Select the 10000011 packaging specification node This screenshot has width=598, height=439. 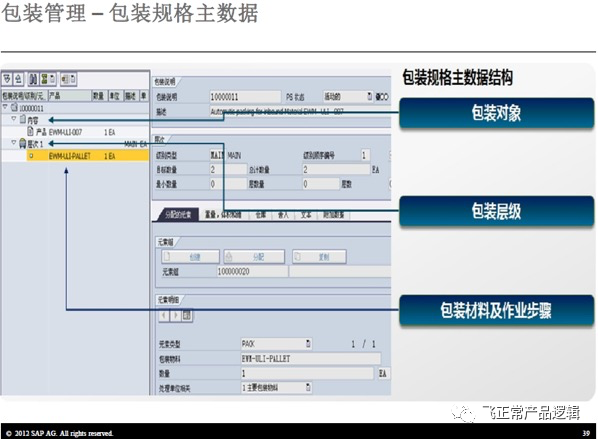tap(31, 108)
